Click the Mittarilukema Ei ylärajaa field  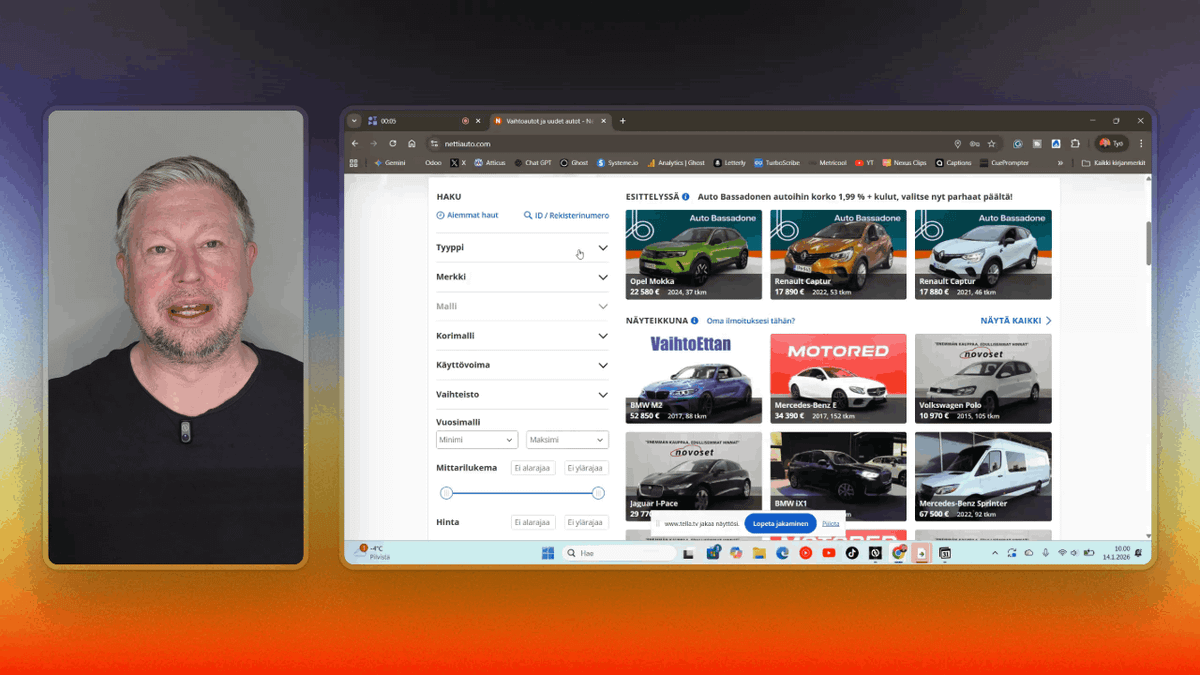[x=586, y=468]
